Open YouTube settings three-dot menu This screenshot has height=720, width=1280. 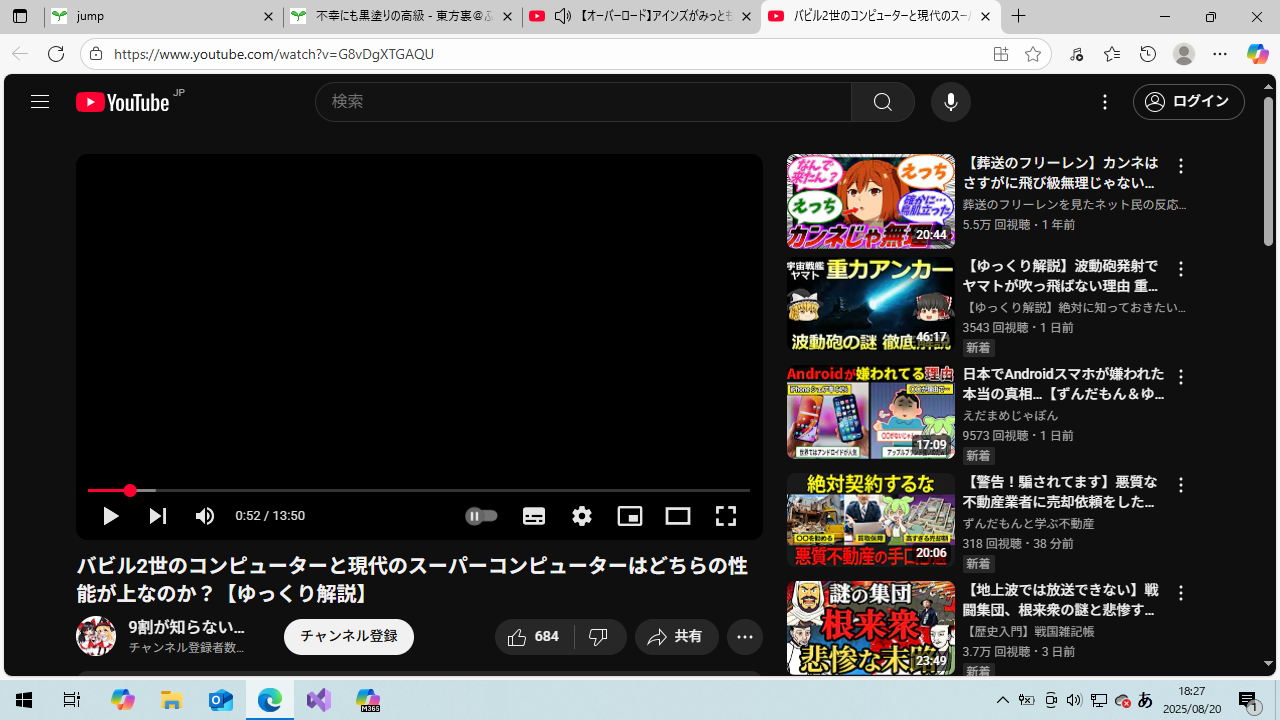(1105, 102)
